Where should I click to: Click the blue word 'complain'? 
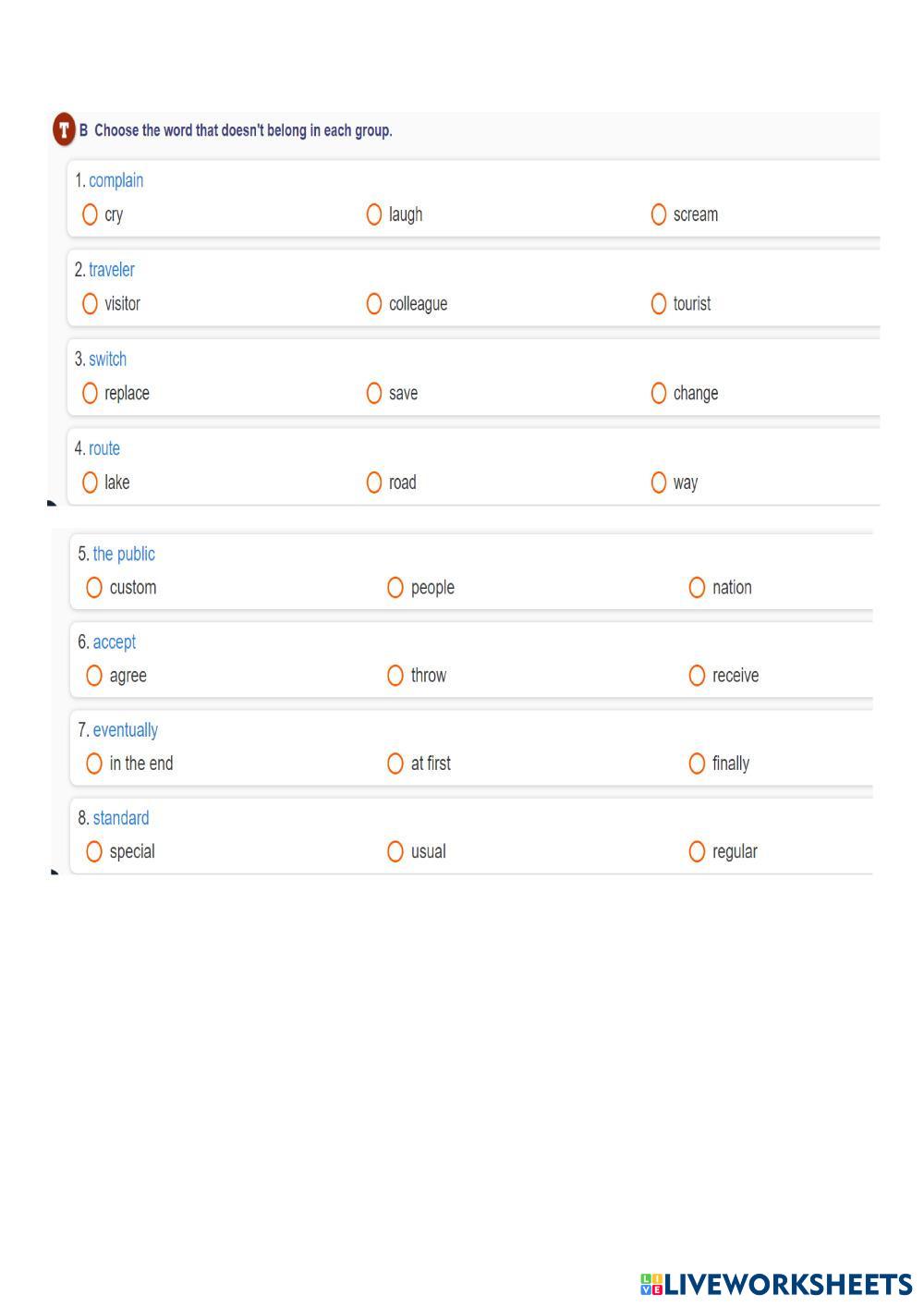point(115,180)
